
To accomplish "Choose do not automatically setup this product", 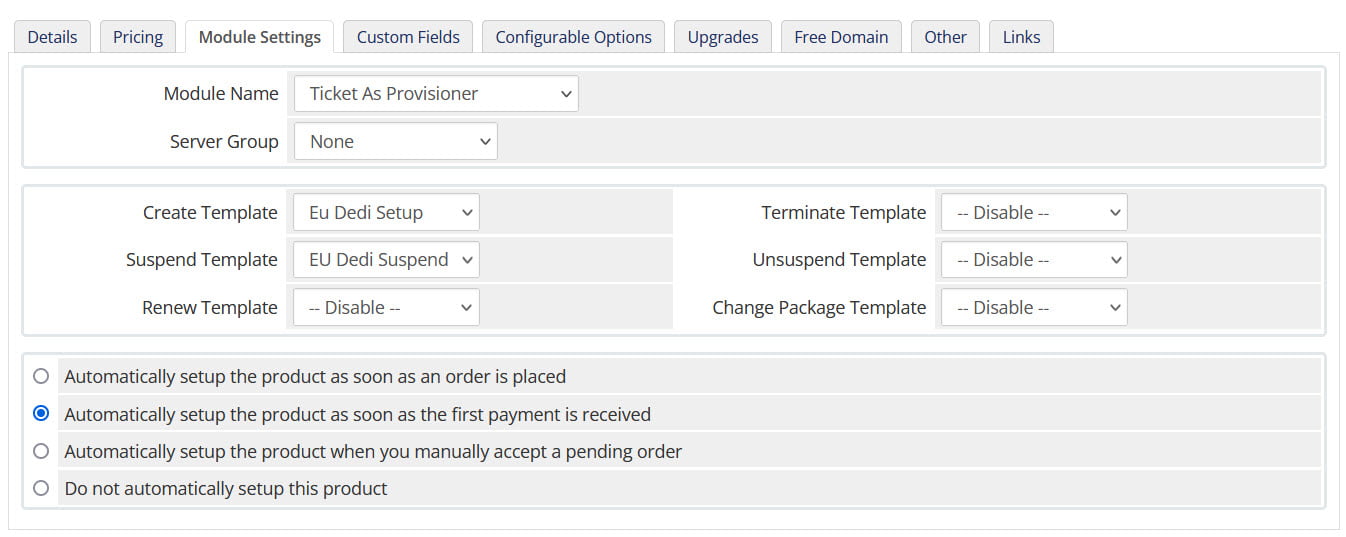I will click(x=41, y=489).
